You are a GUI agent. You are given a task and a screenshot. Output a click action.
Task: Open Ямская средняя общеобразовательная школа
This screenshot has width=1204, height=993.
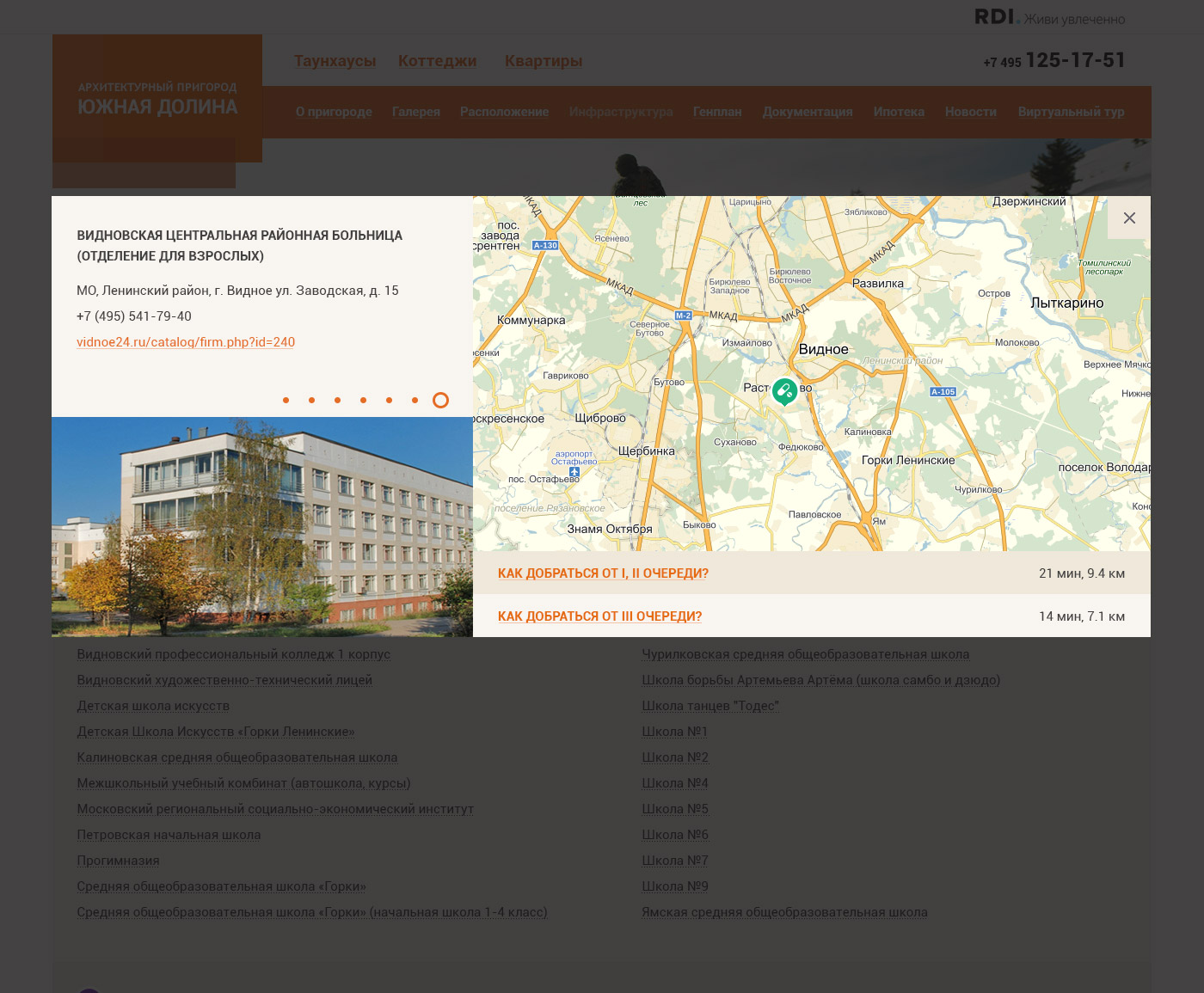click(x=784, y=912)
